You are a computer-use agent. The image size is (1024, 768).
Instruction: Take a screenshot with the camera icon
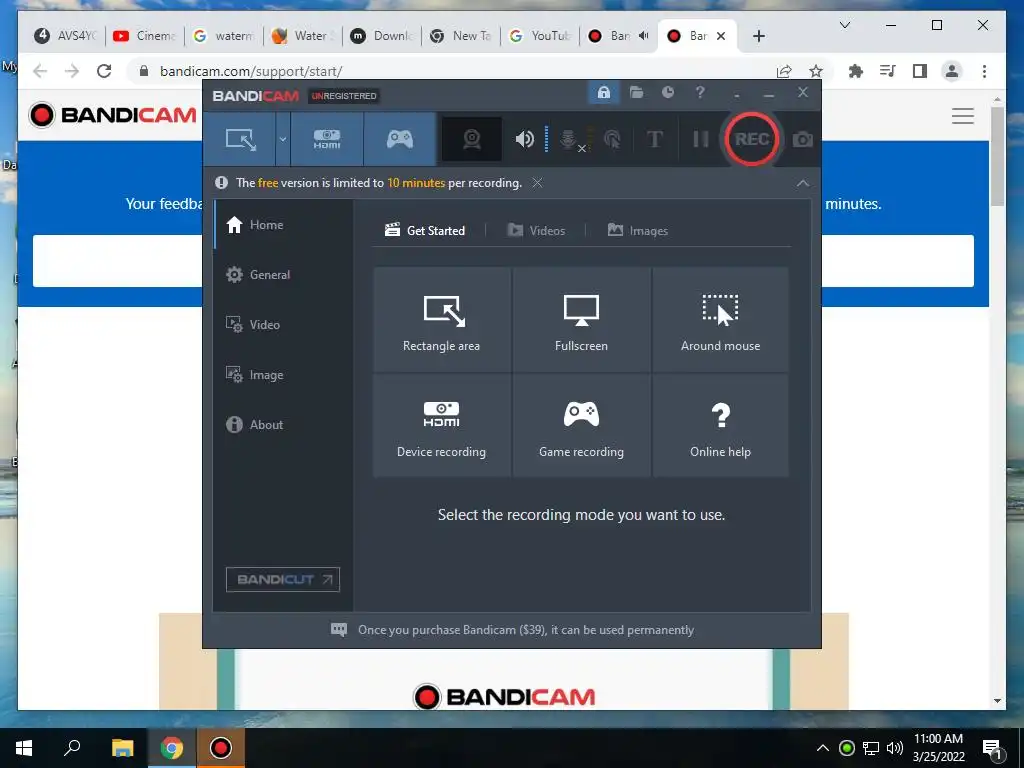[803, 140]
